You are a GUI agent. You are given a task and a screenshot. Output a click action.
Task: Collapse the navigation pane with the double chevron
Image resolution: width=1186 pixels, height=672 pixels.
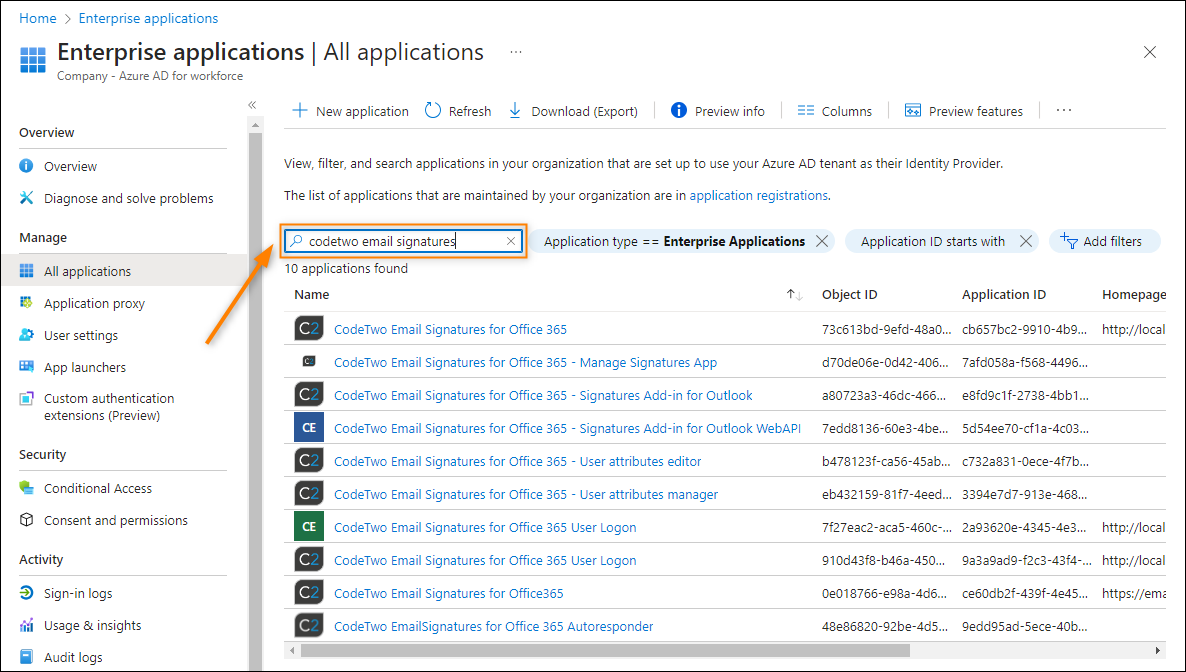[251, 104]
